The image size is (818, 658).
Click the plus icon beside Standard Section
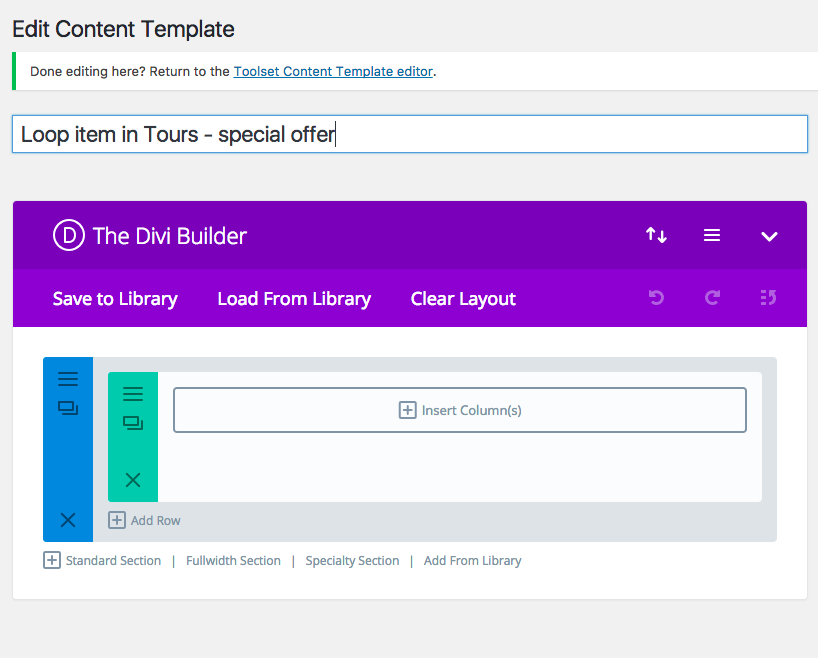click(52, 560)
